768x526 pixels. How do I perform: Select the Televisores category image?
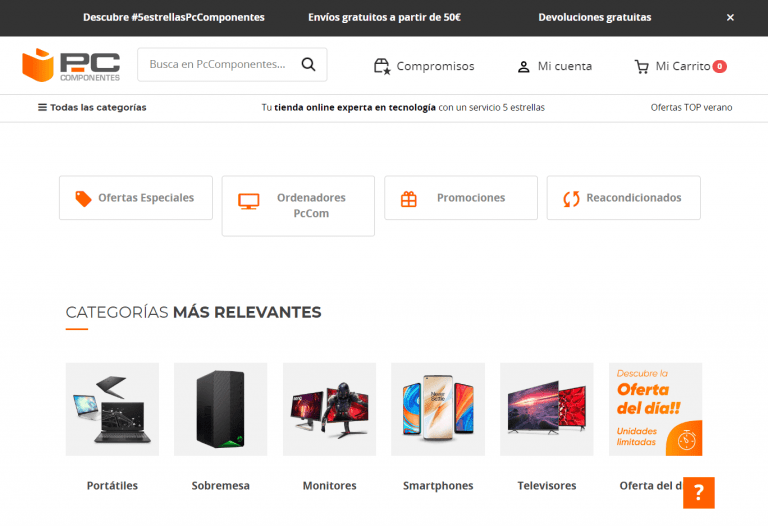547,409
